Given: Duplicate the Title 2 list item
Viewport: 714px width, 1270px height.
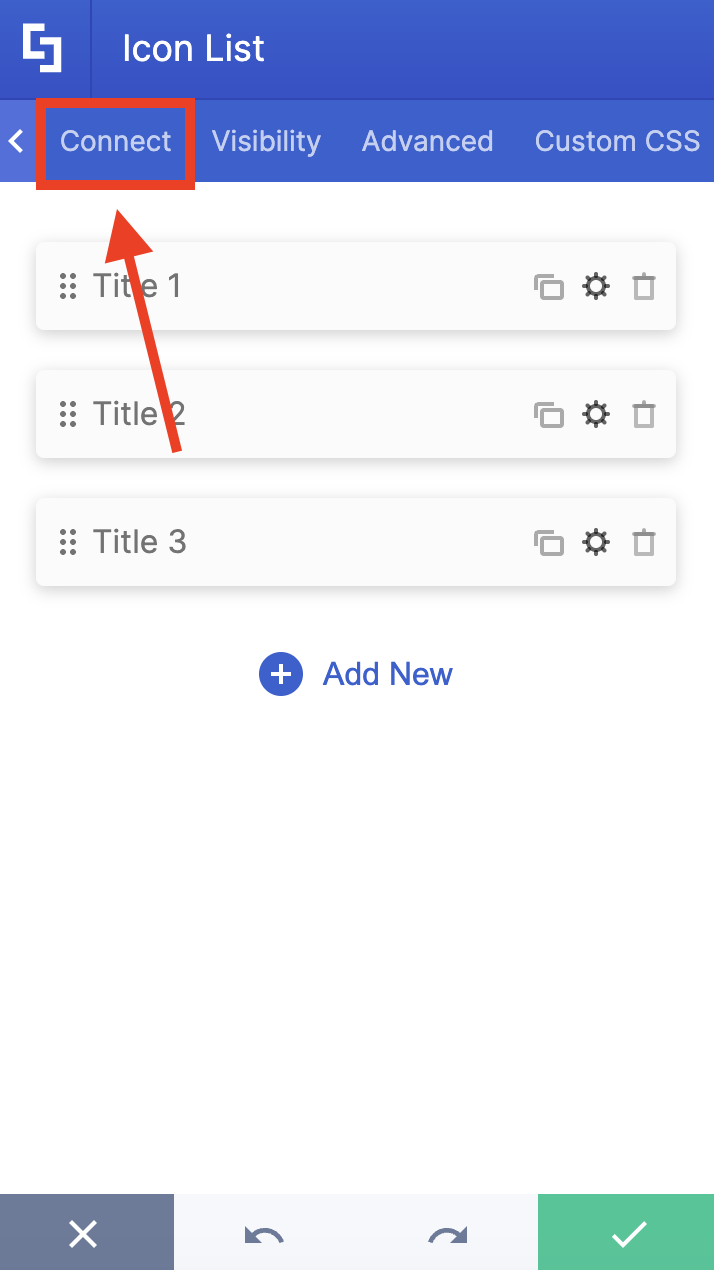Looking at the screenshot, I should pos(549,414).
